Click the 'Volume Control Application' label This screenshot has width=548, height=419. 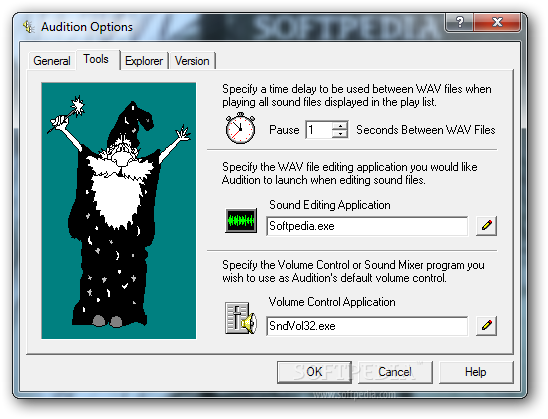[332, 302]
